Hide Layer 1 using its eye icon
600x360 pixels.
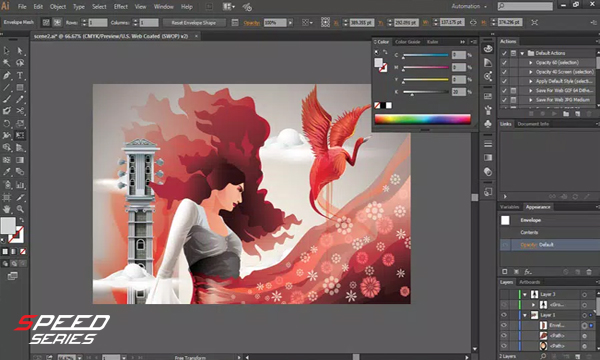[504, 315]
